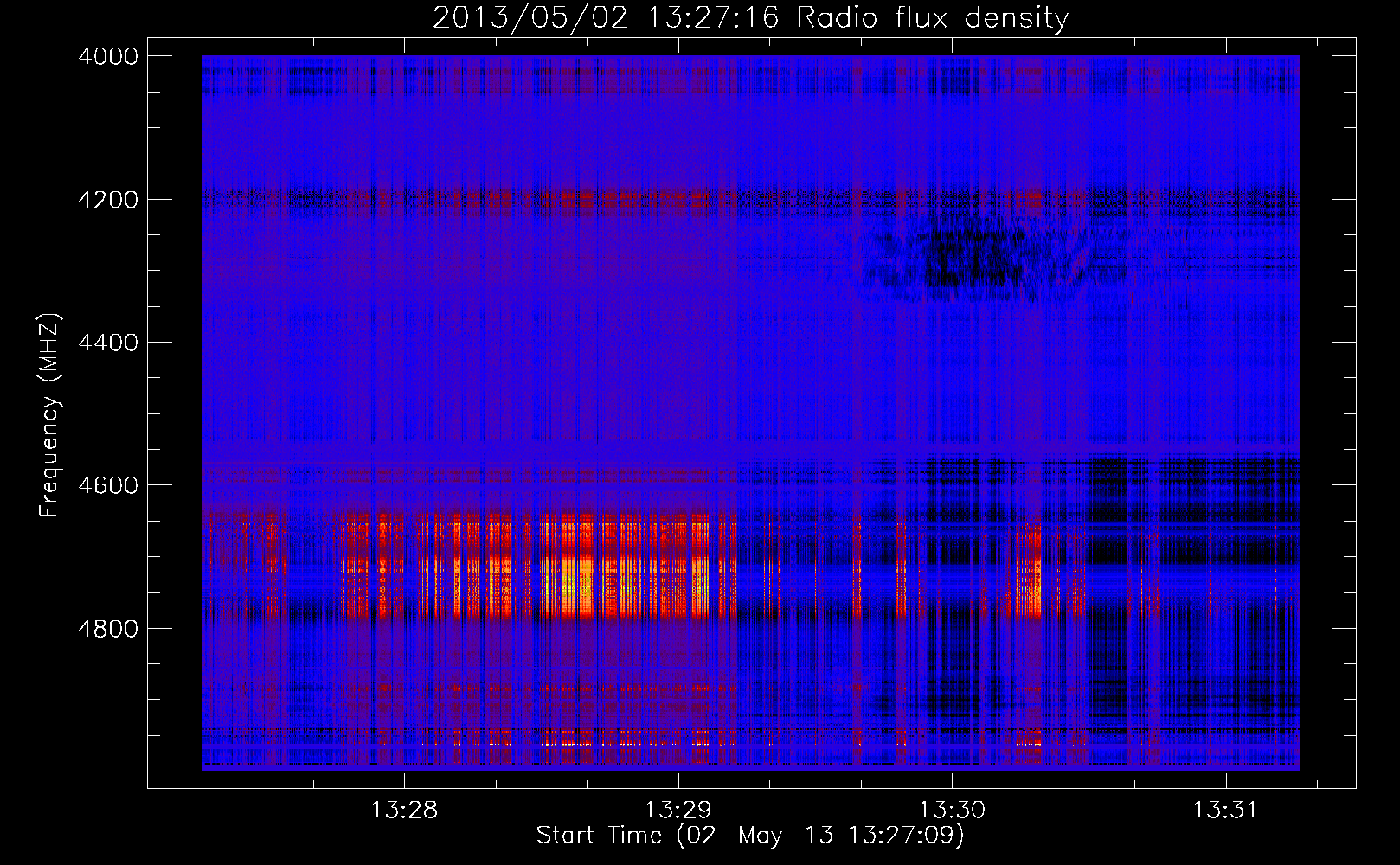
Task: Click the 4400 frequency axis label
Action: (x=108, y=343)
